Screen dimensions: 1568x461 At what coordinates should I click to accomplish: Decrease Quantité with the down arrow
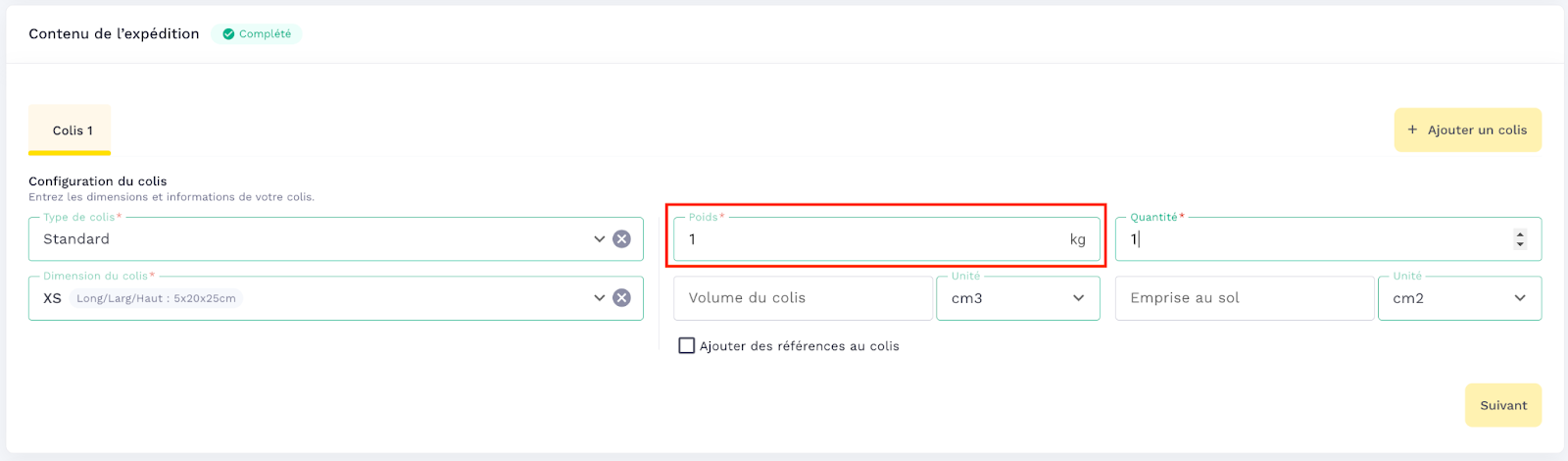(1520, 244)
